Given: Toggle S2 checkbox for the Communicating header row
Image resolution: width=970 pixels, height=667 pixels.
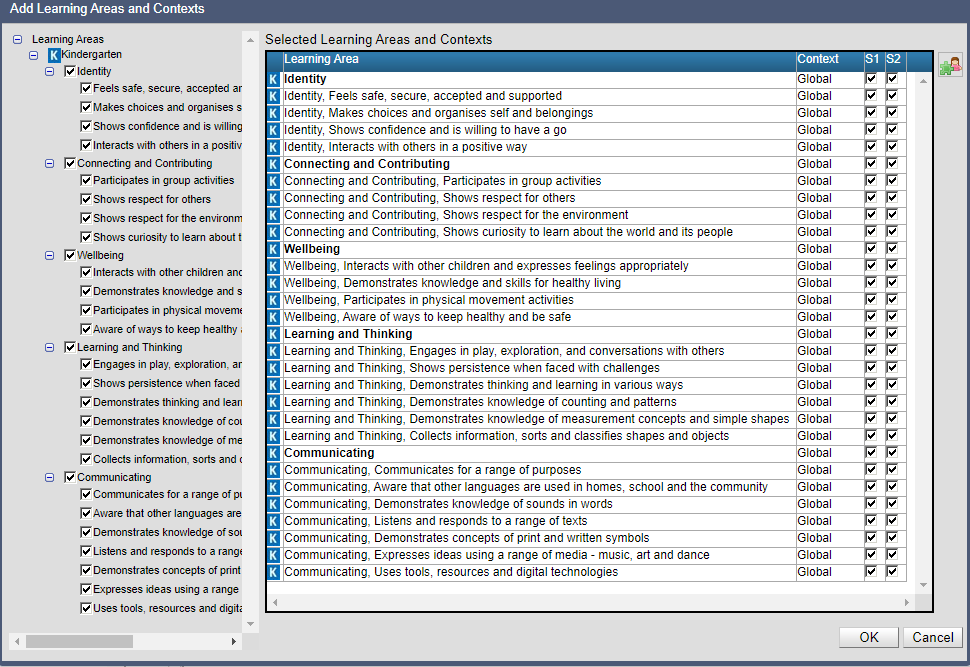Looking at the screenshot, I should point(892,453).
